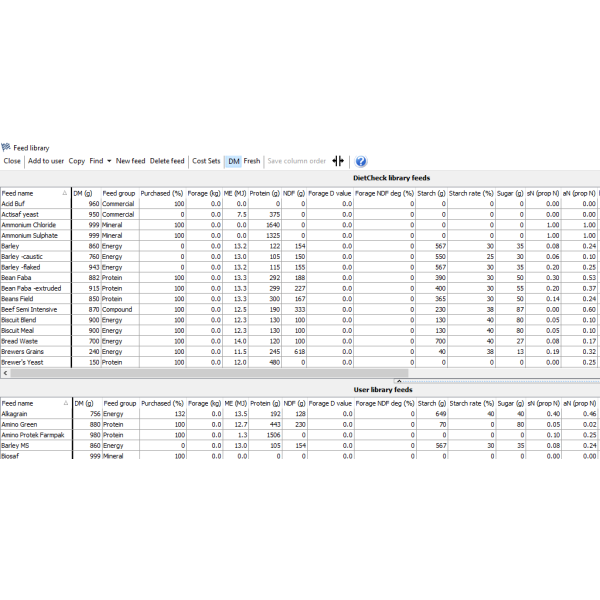The image size is (600, 600).
Task: Select the Bean Faba row
Action: pyautogui.click(x=300, y=278)
